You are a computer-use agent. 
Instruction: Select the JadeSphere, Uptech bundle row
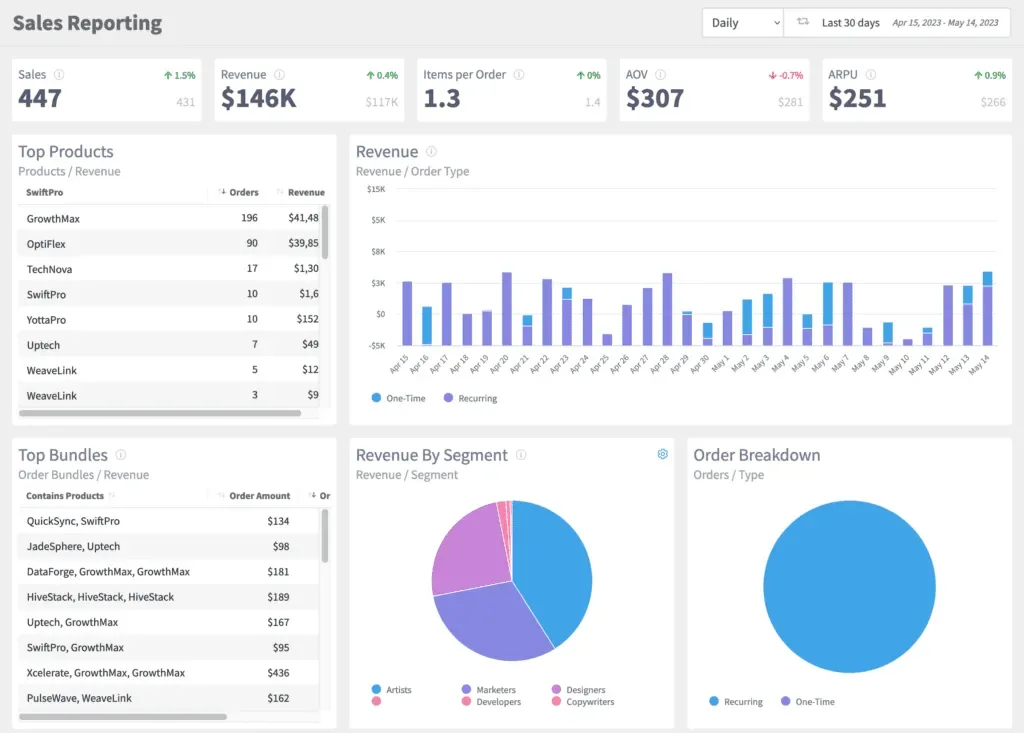point(168,547)
